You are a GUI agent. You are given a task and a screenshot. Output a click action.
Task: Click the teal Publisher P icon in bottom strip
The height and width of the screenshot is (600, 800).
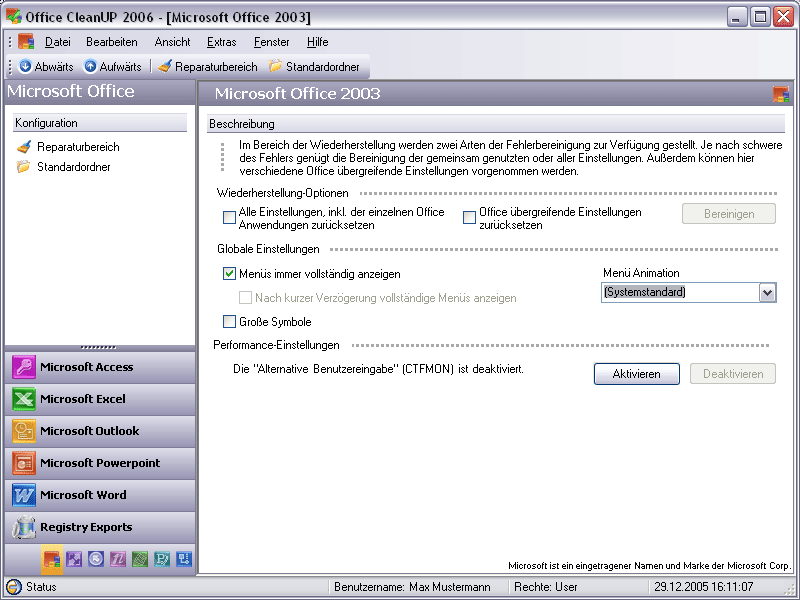162,559
